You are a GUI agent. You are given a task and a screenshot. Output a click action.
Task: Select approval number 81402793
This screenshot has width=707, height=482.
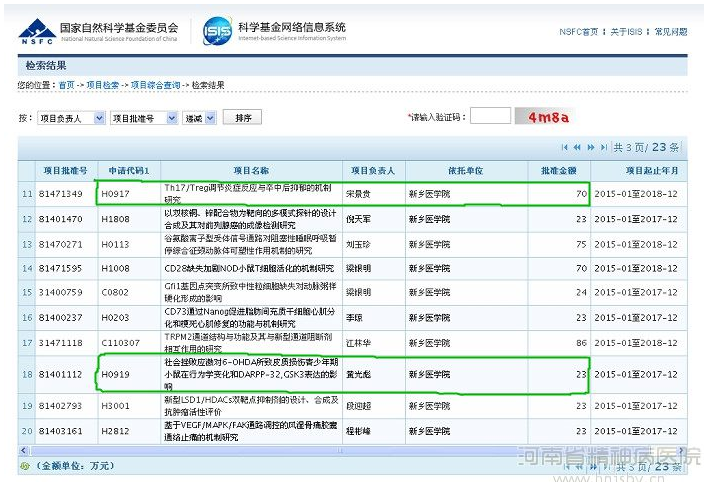60,406
